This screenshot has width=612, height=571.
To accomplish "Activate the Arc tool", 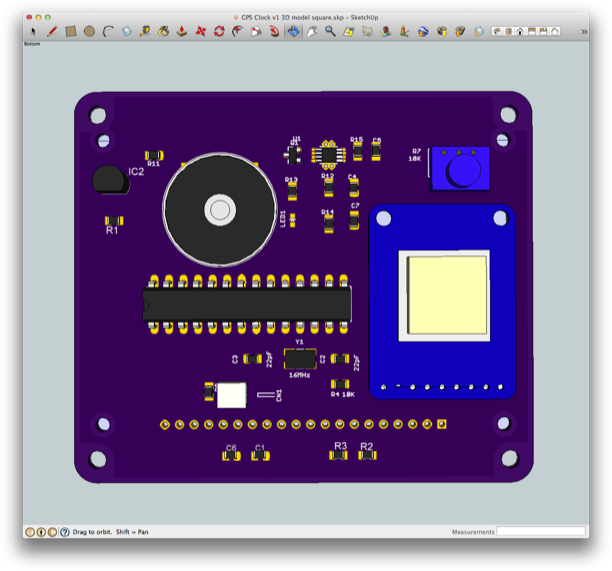I will click(x=108, y=31).
